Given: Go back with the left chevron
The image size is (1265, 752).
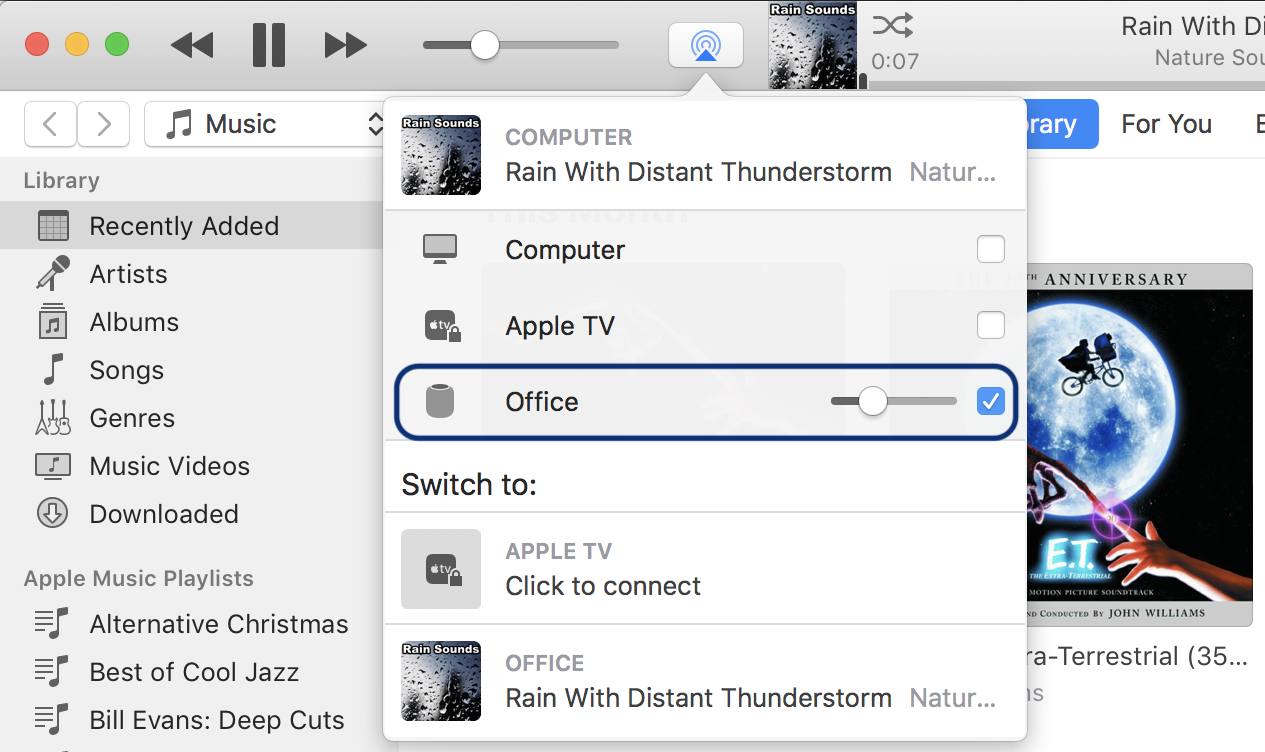Looking at the screenshot, I should 50,124.
